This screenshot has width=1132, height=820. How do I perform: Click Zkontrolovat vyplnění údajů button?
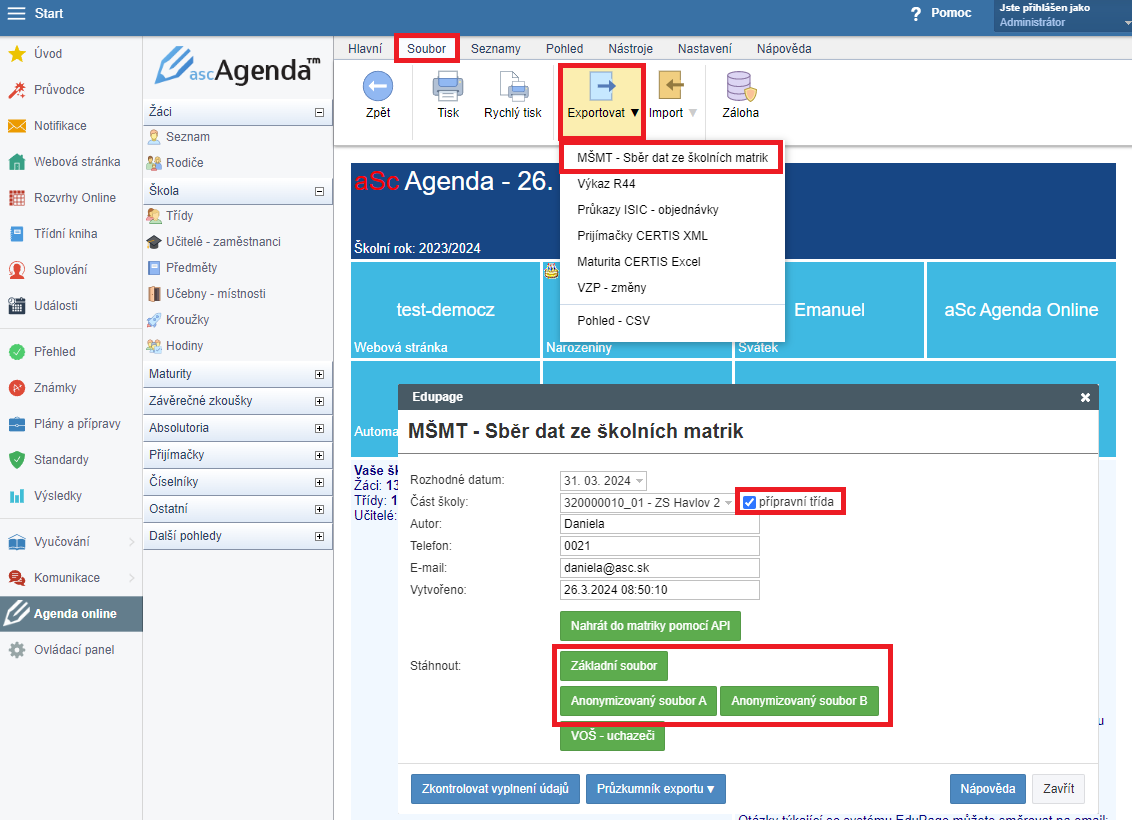tap(495, 789)
